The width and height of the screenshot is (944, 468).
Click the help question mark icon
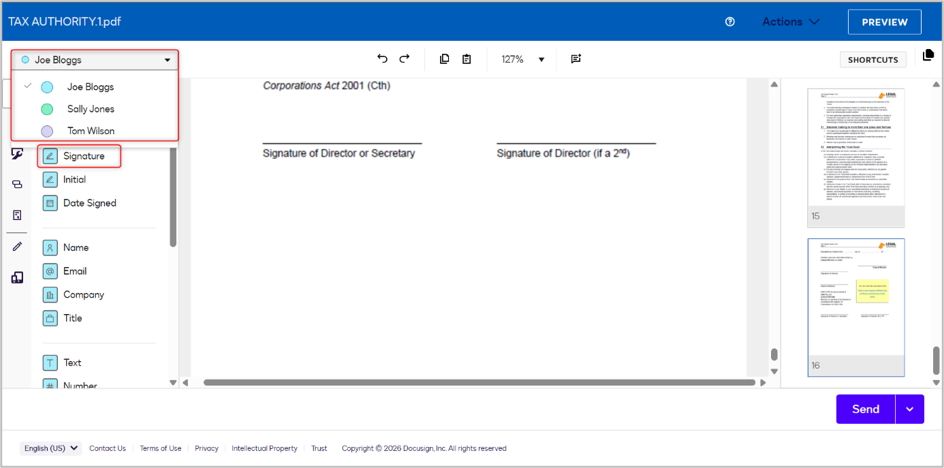click(x=730, y=22)
